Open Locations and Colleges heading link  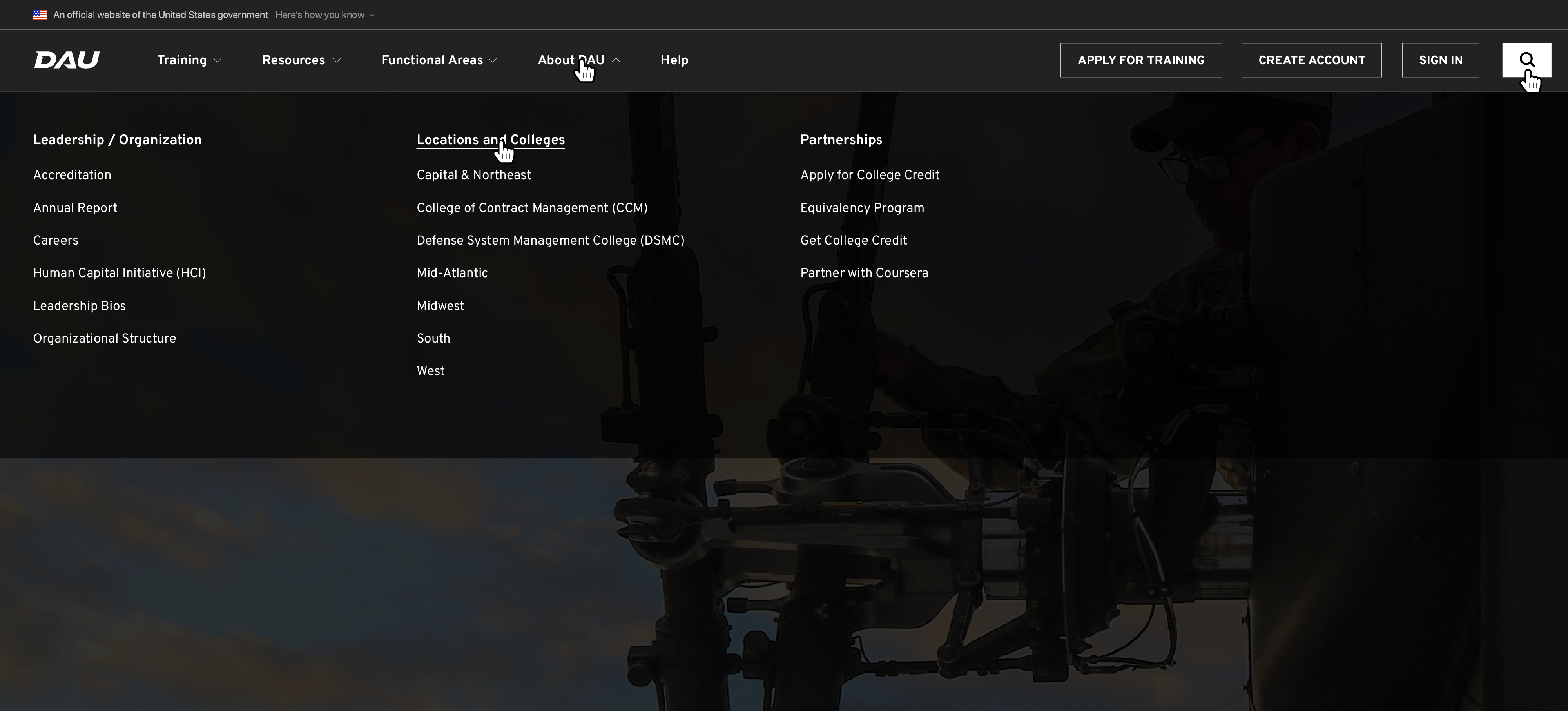[x=491, y=140]
